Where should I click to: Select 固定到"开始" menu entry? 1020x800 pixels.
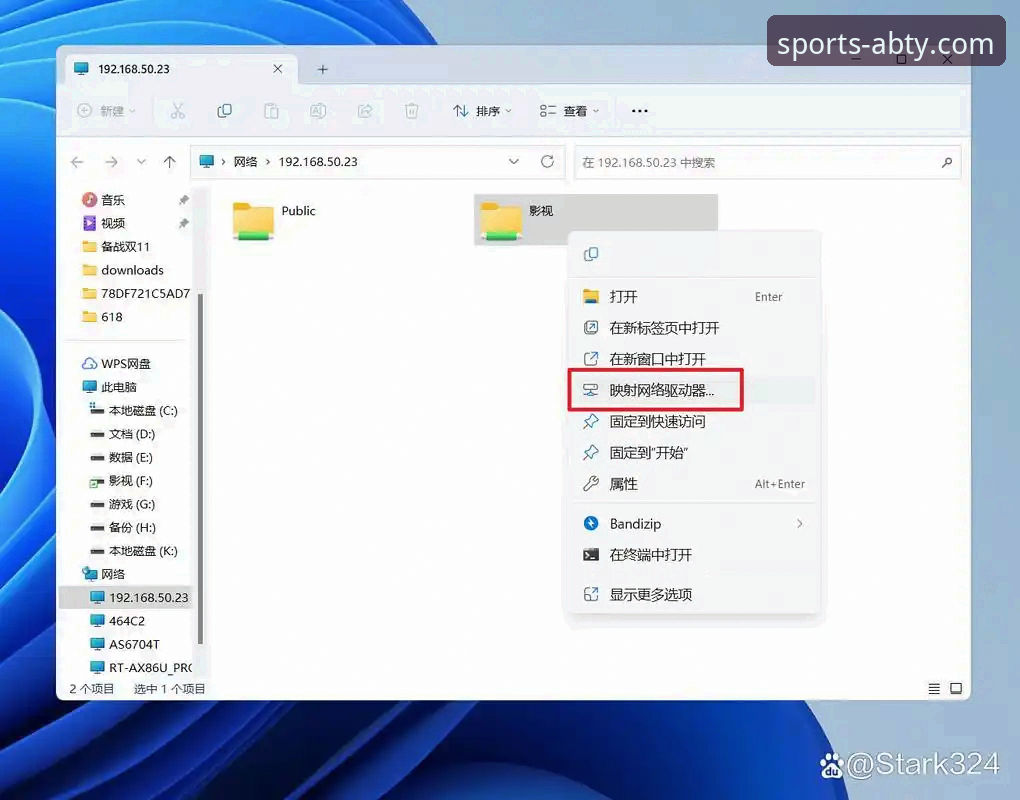pyautogui.click(x=693, y=453)
